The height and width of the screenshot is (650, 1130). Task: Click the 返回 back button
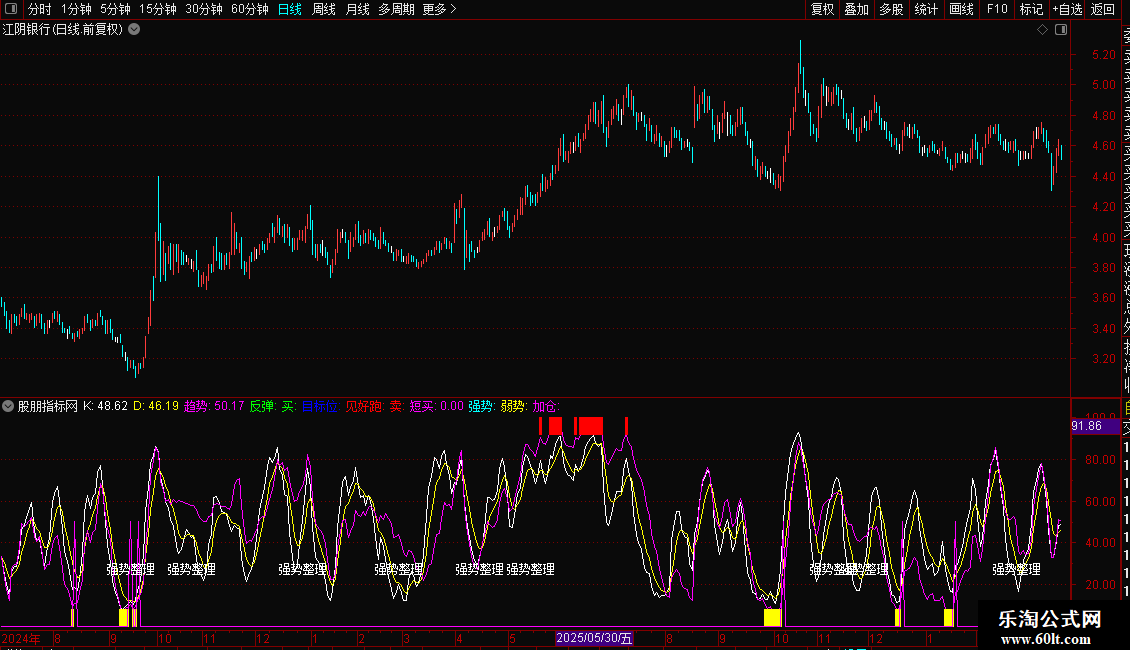point(1103,9)
